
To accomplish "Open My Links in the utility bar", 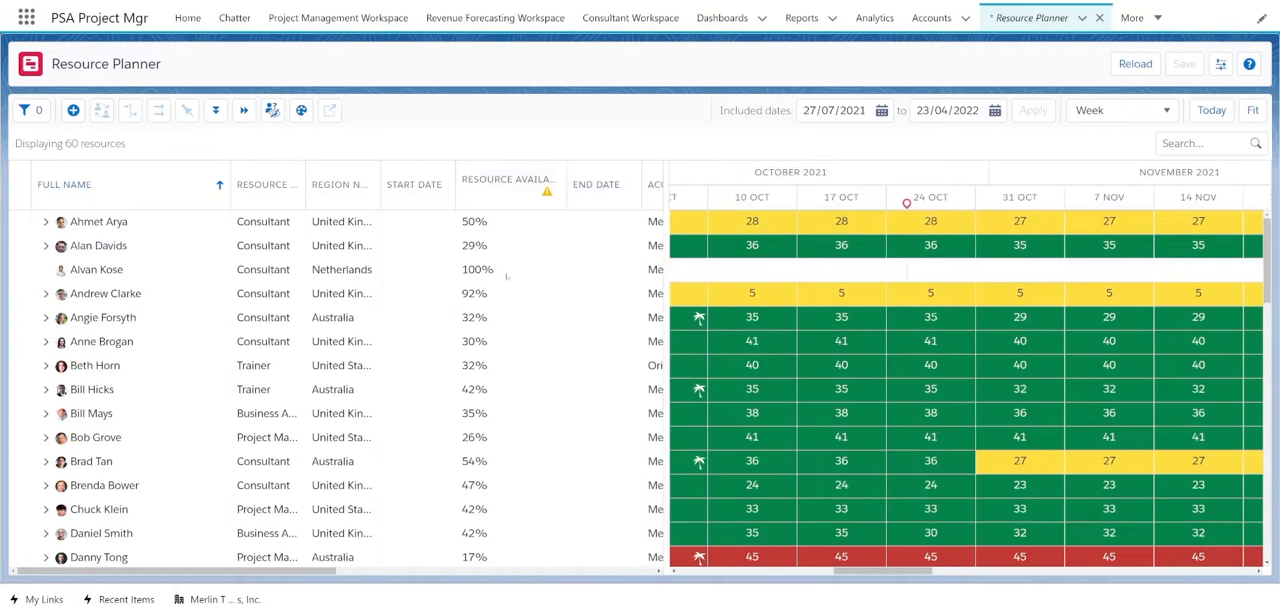I will click(x=36, y=599).
